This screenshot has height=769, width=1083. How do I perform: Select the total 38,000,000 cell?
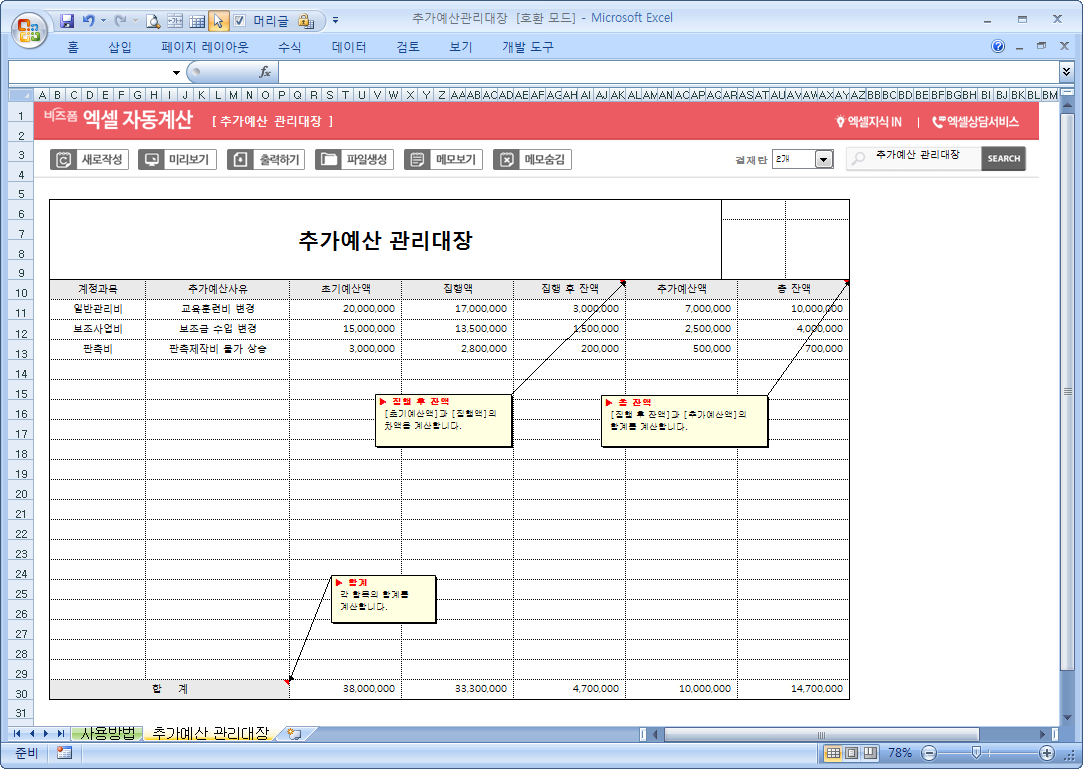tap(345, 689)
